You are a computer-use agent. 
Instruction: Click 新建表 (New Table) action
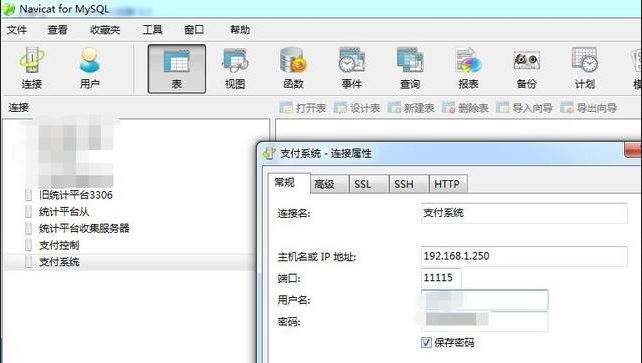point(411,108)
